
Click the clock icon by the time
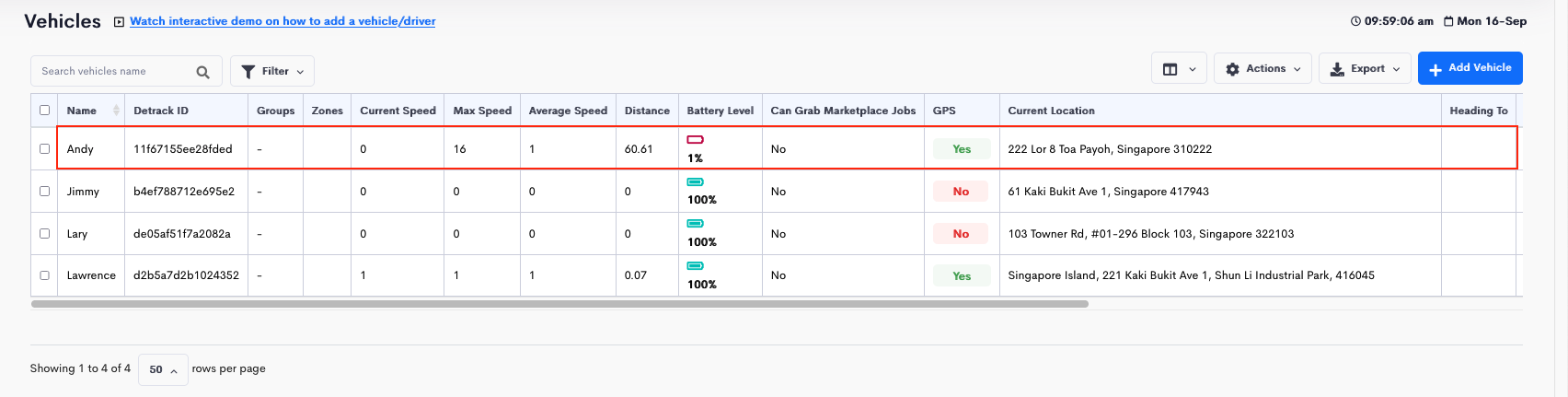click(x=1355, y=21)
